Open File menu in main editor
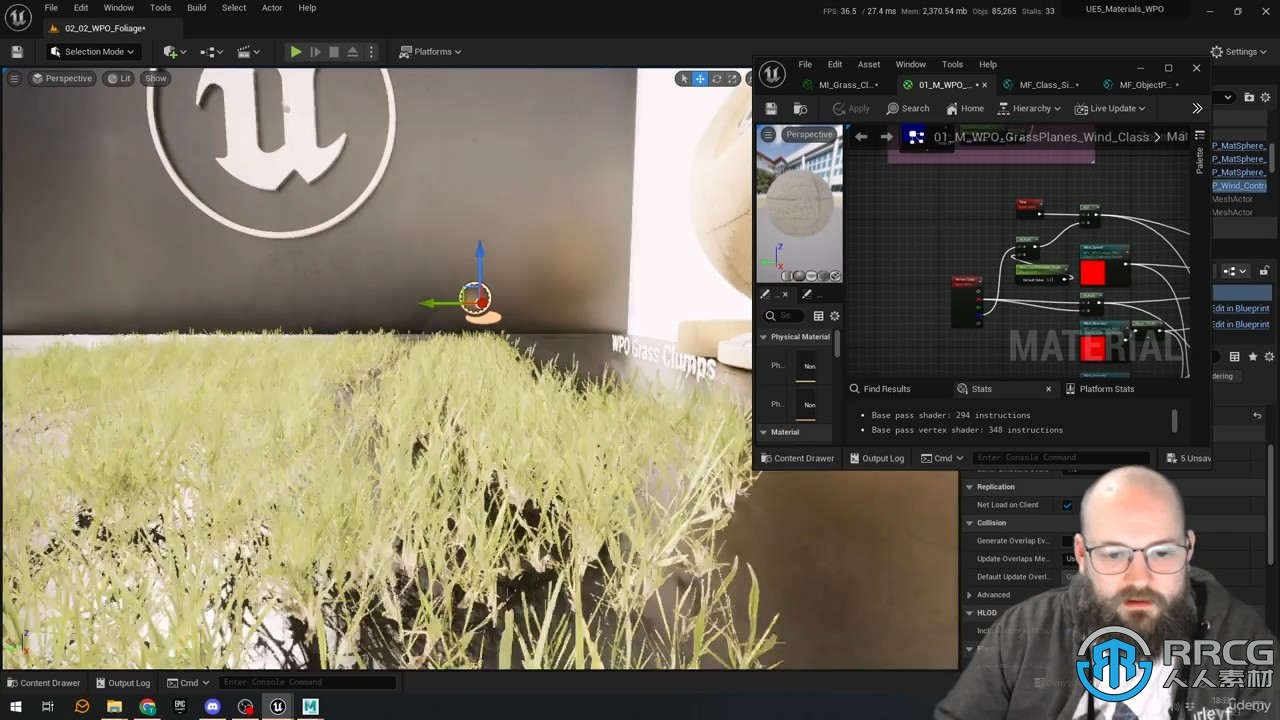The width and height of the screenshot is (1280, 720). click(51, 8)
